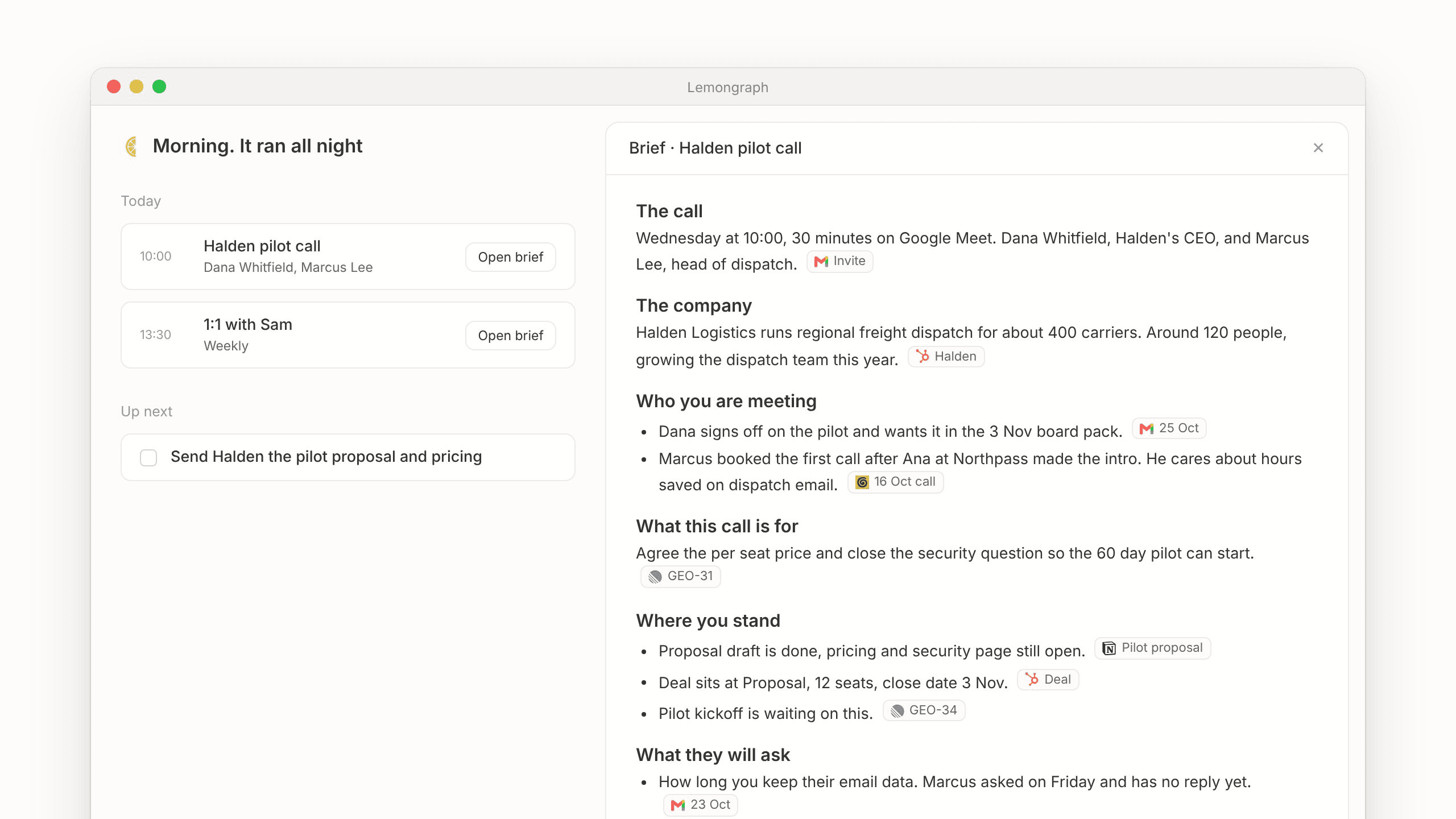
Task: Select the Halden pilot call event title
Action: (262, 246)
